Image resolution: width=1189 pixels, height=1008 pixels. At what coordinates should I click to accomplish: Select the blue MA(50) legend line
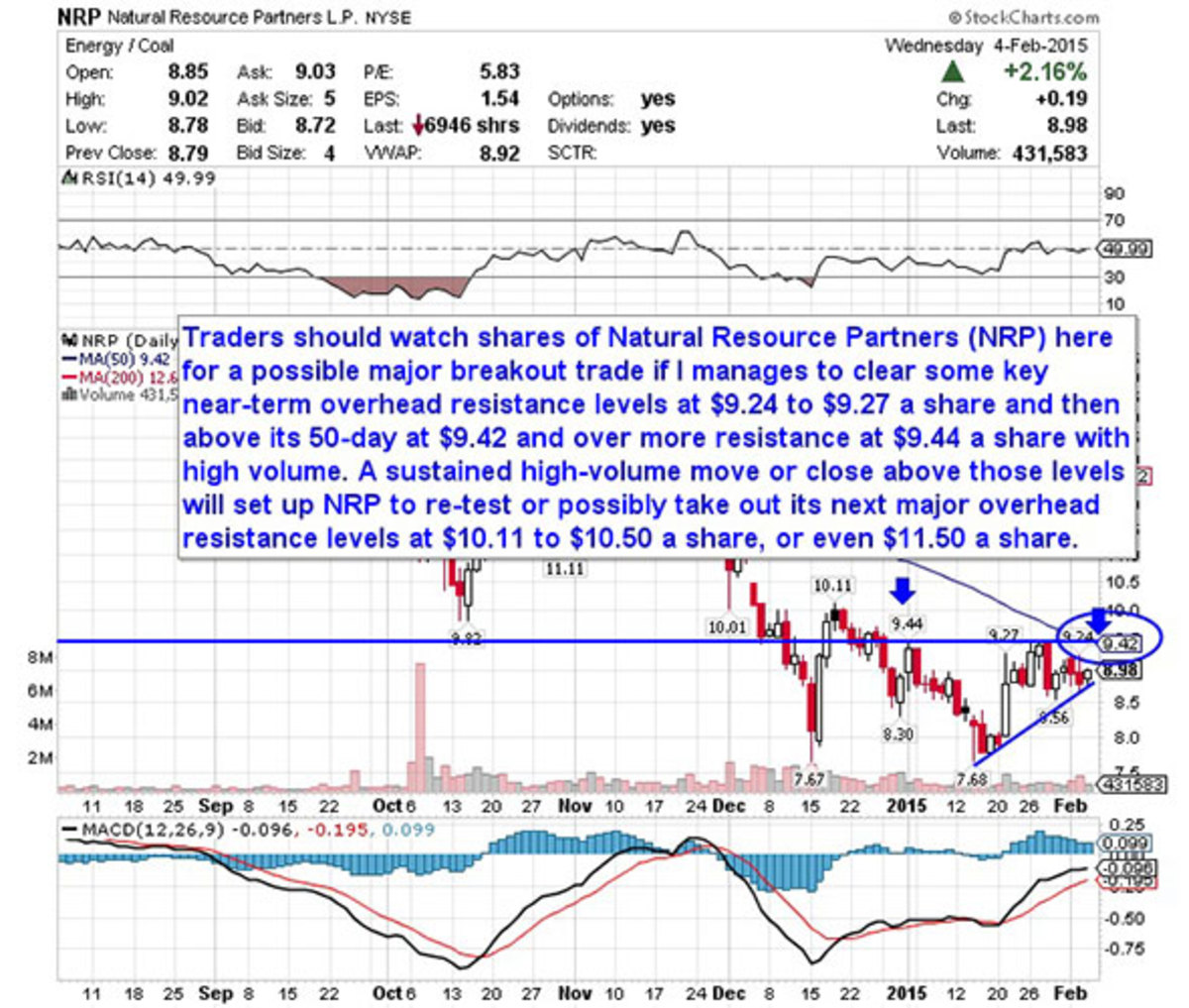69,358
